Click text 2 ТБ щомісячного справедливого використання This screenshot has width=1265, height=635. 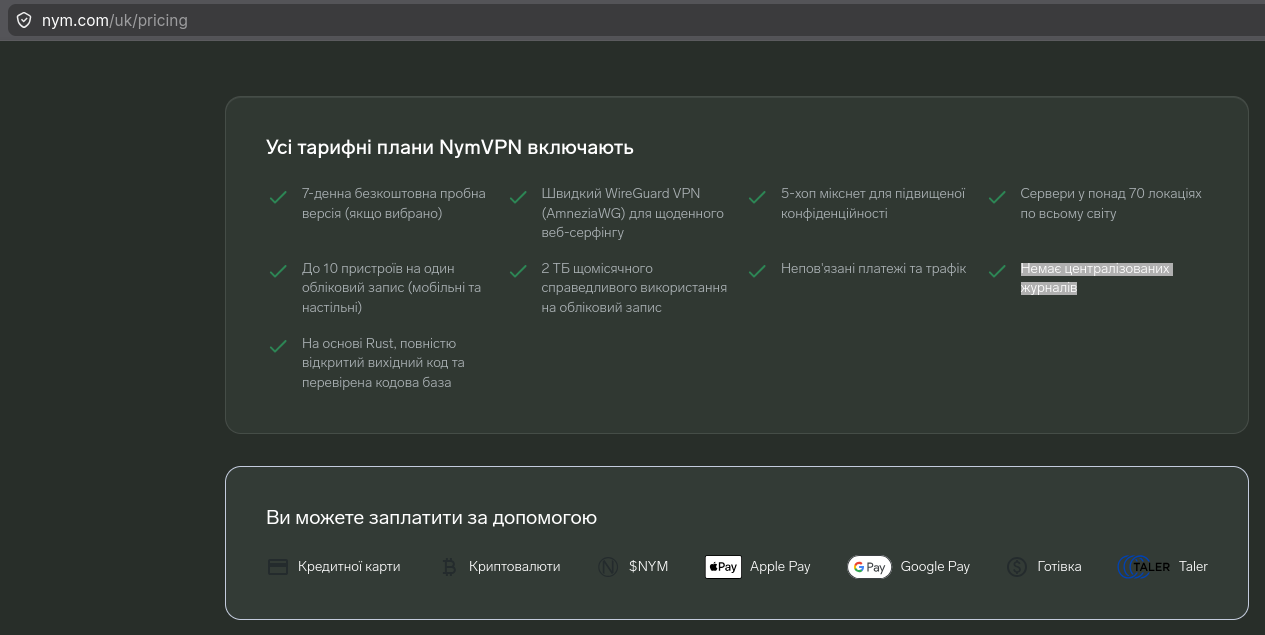(x=634, y=288)
